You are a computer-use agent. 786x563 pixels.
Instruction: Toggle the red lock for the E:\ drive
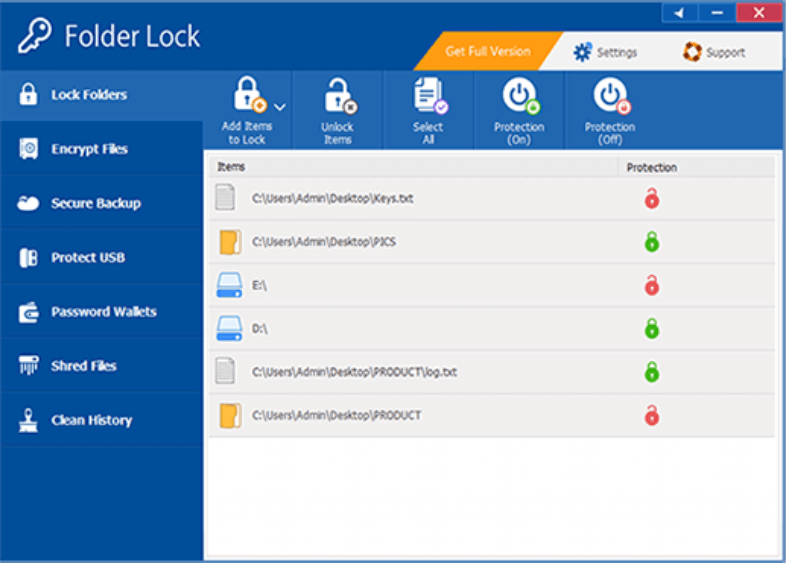point(652,285)
